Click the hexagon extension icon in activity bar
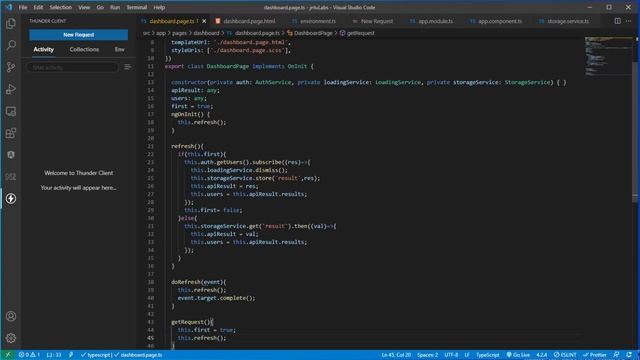The height and width of the screenshot is (360, 640). tap(11, 155)
